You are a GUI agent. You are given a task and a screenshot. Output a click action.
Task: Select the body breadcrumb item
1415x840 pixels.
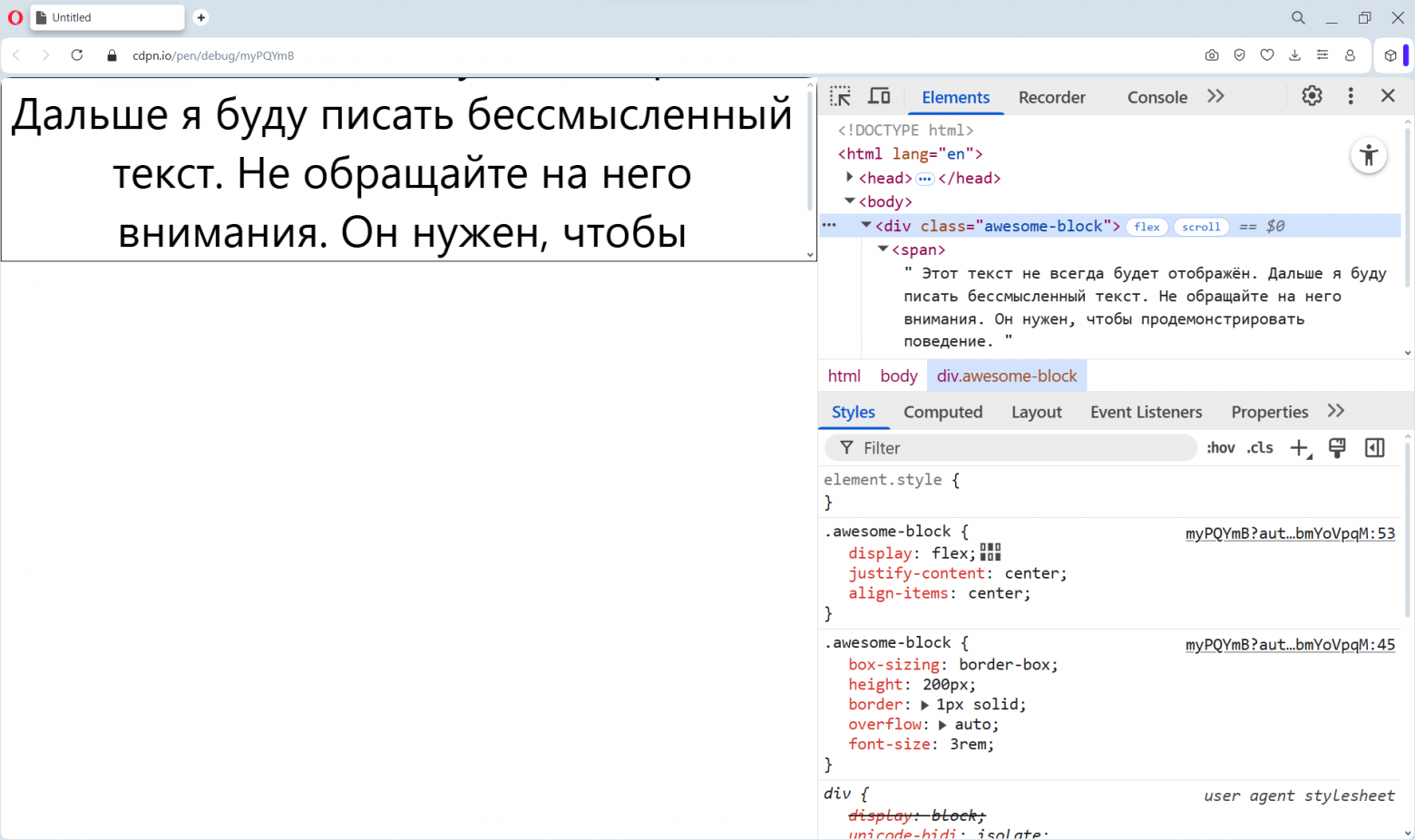pyautogui.click(x=898, y=375)
